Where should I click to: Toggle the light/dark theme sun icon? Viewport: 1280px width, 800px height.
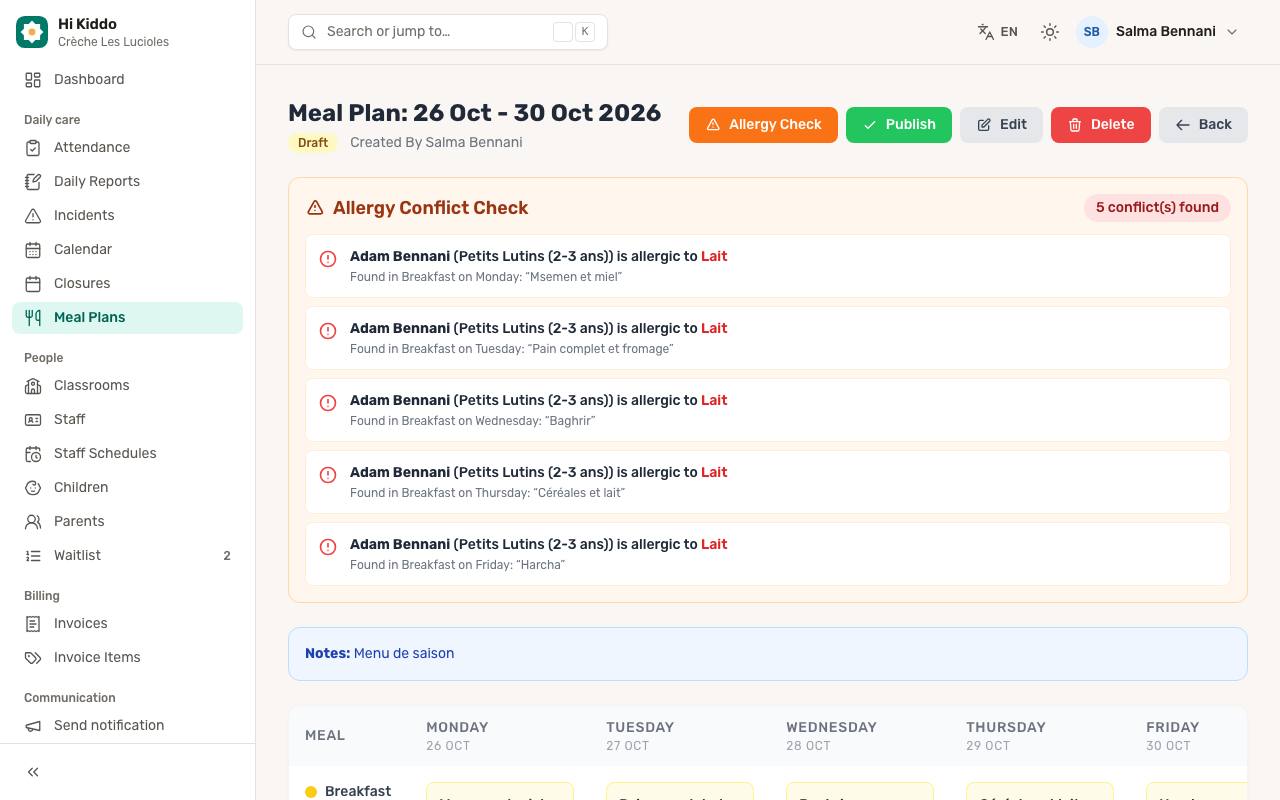[1049, 32]
